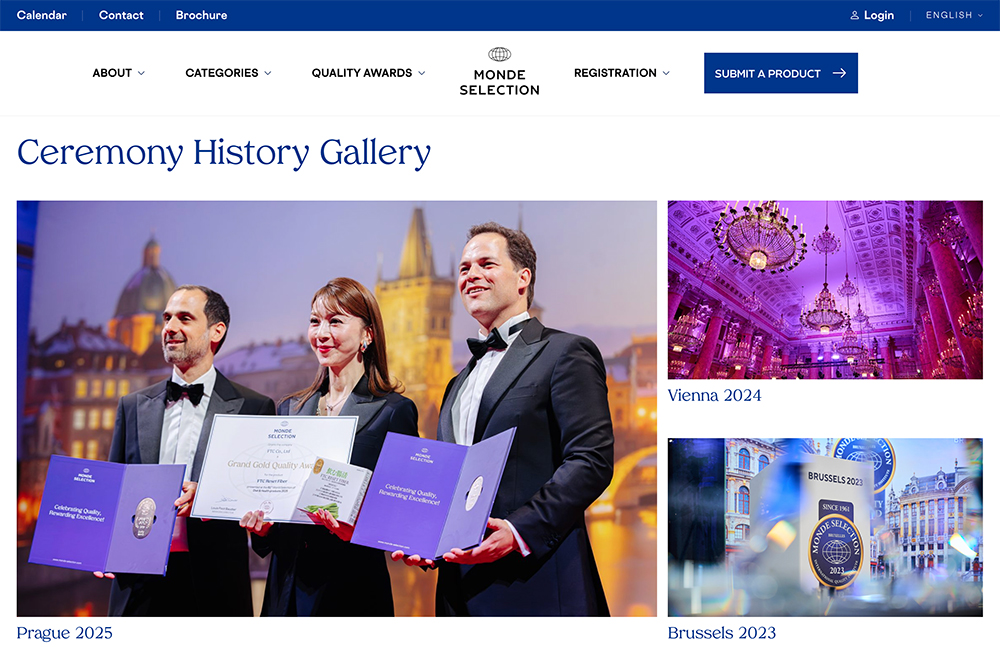
Task: Open the Quality Awards dropdown chevron
Action: (x=422, y=73)
